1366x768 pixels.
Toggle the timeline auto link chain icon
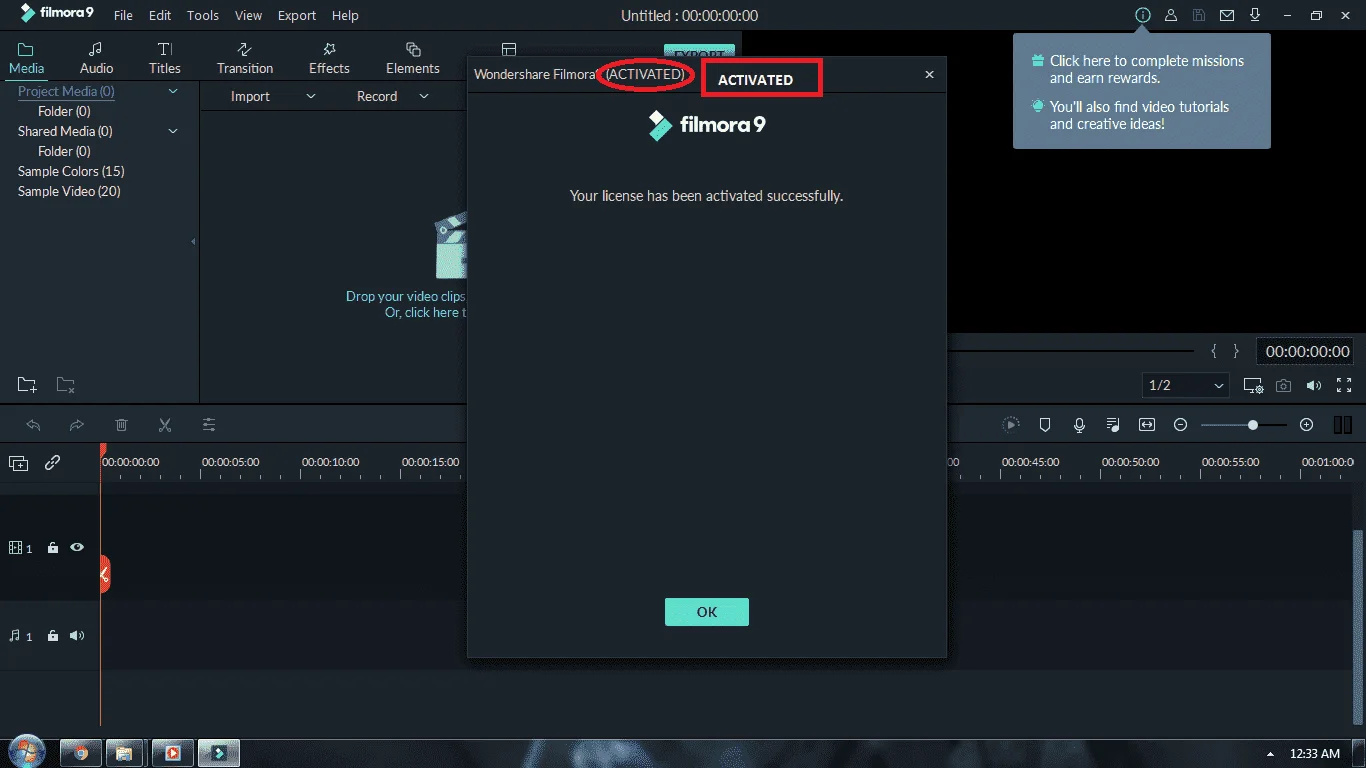pyautogui.click(x=52, y=463)
